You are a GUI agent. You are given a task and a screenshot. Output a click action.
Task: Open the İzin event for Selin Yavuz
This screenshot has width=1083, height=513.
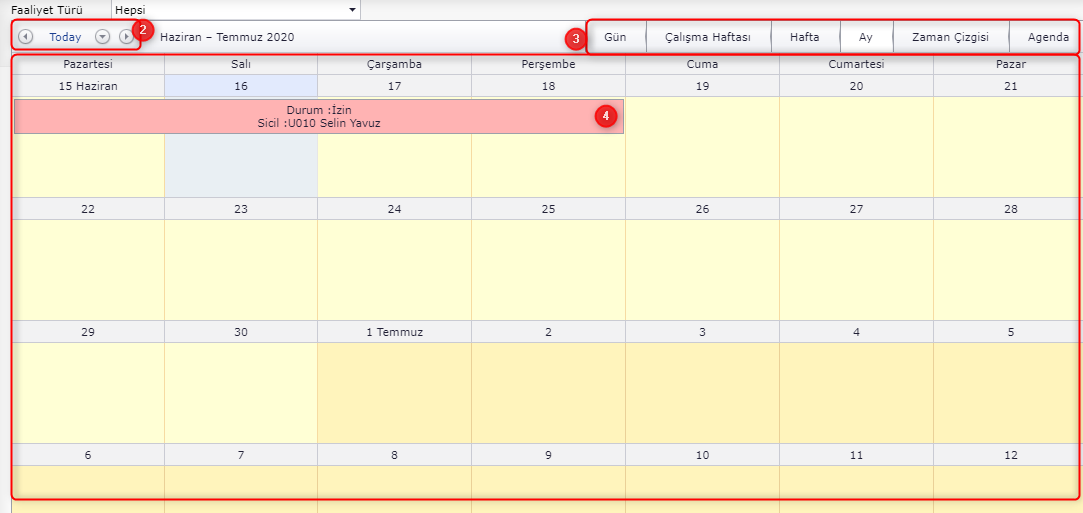(318, 116)
